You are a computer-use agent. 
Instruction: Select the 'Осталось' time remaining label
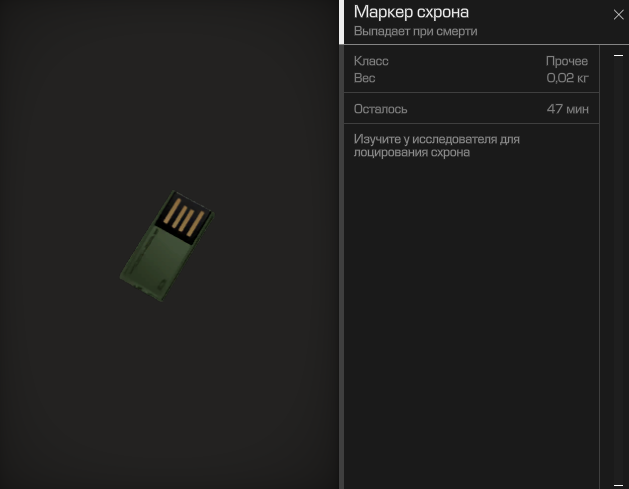click(381, 109)
